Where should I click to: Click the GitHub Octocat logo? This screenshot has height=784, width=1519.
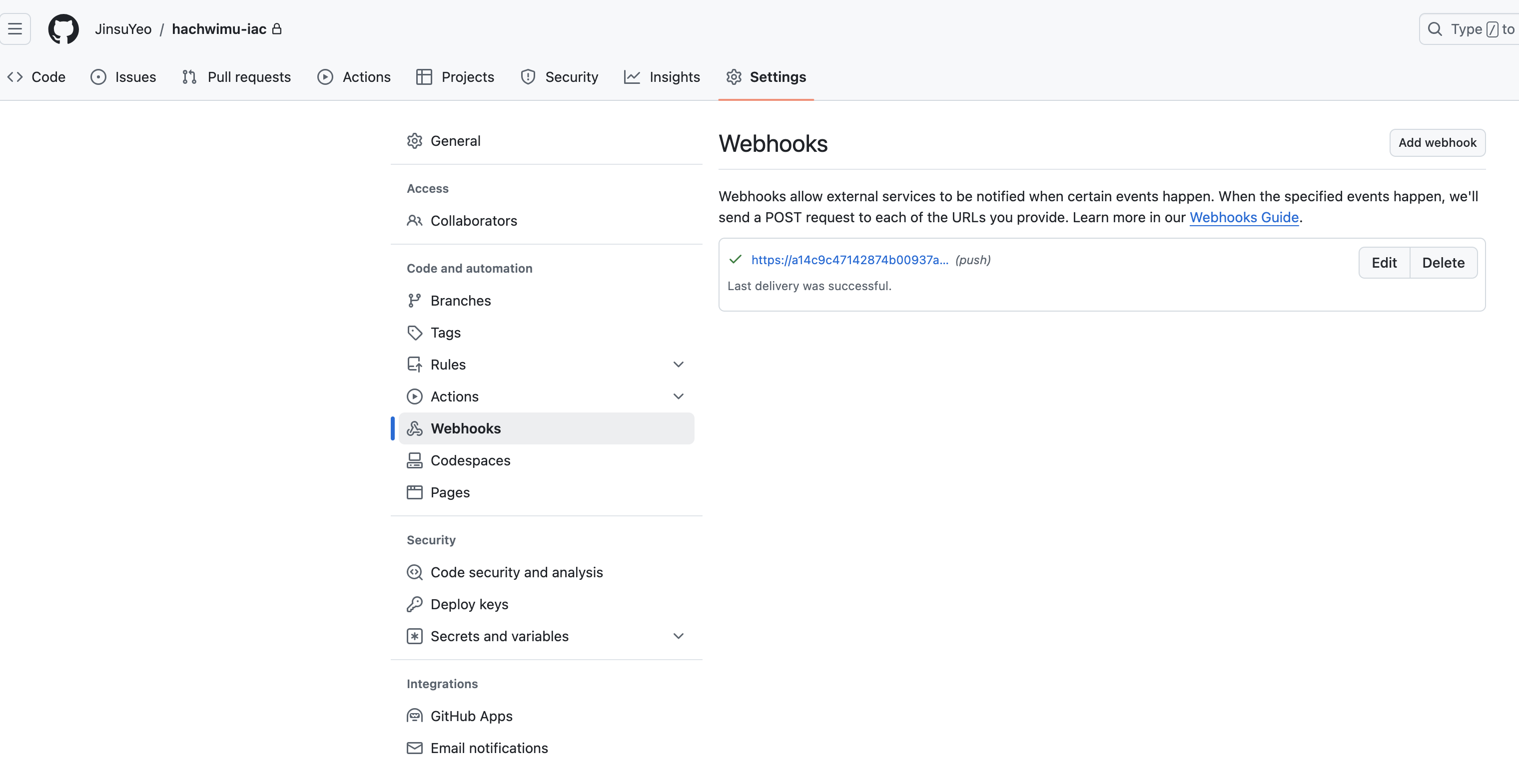point(63,29)
